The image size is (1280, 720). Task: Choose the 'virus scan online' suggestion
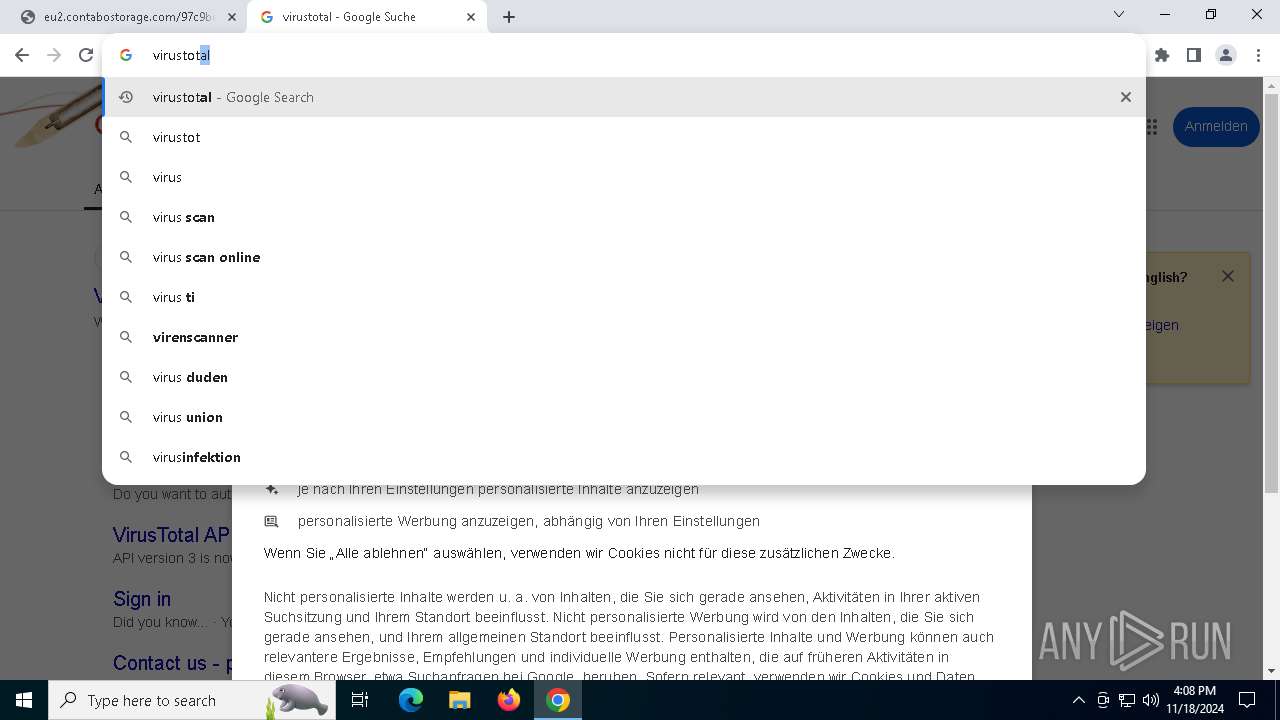coord(624,257)
